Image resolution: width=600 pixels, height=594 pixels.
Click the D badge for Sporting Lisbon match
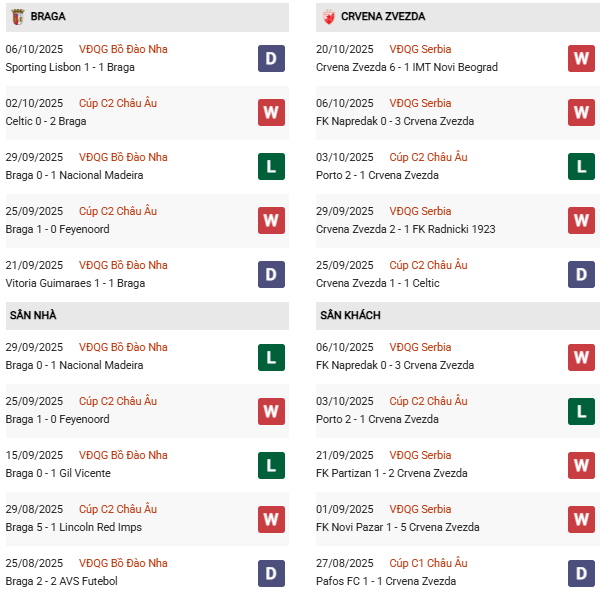point(271,59)
